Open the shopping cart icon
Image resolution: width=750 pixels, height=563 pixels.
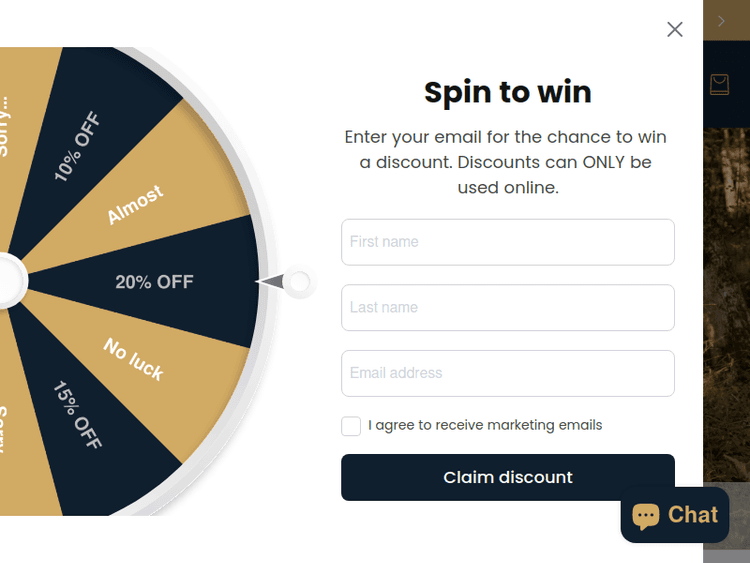(719, 85)
